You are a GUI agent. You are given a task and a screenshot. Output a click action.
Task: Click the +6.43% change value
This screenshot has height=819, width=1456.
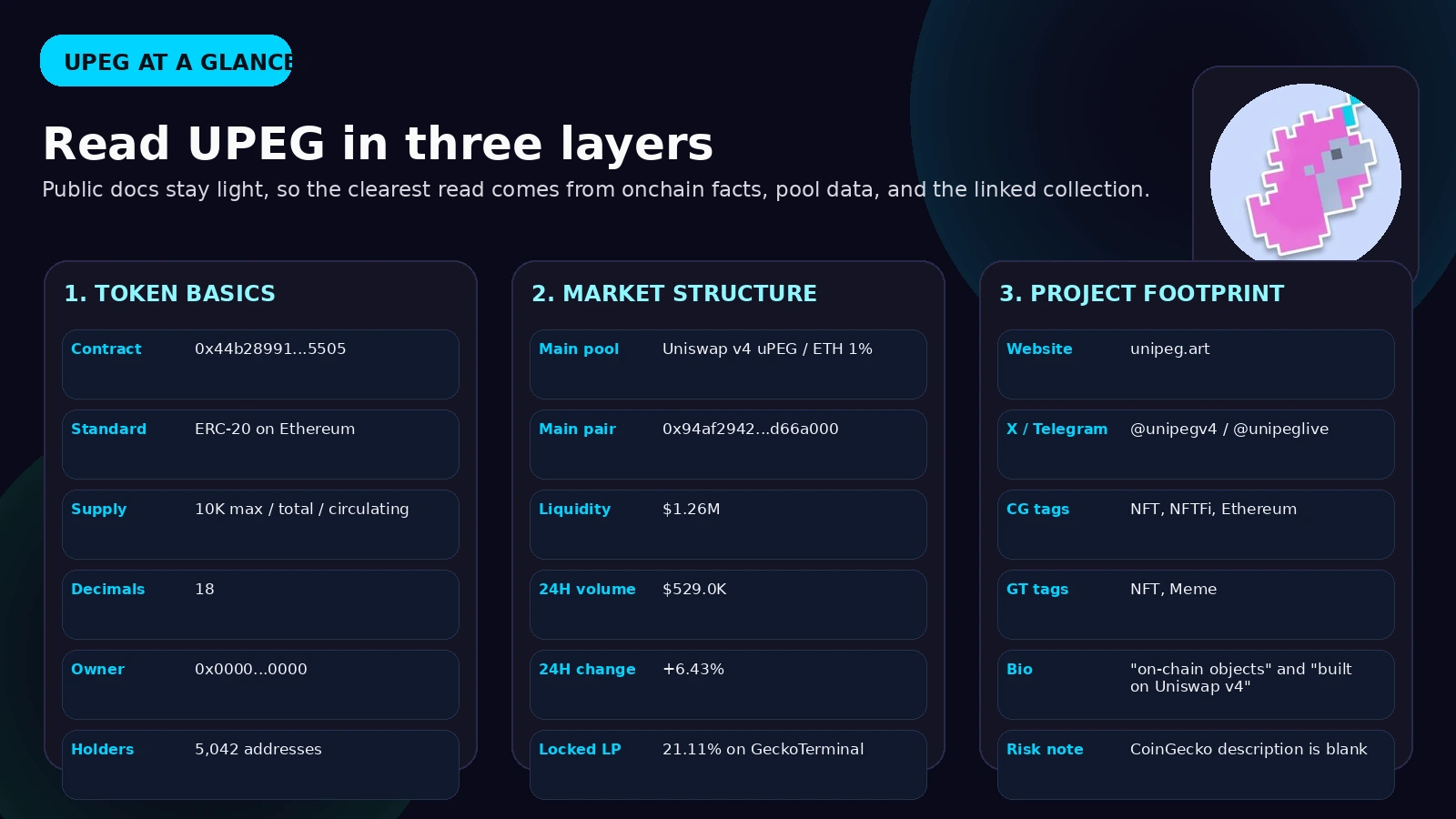(x=693, y=669)
